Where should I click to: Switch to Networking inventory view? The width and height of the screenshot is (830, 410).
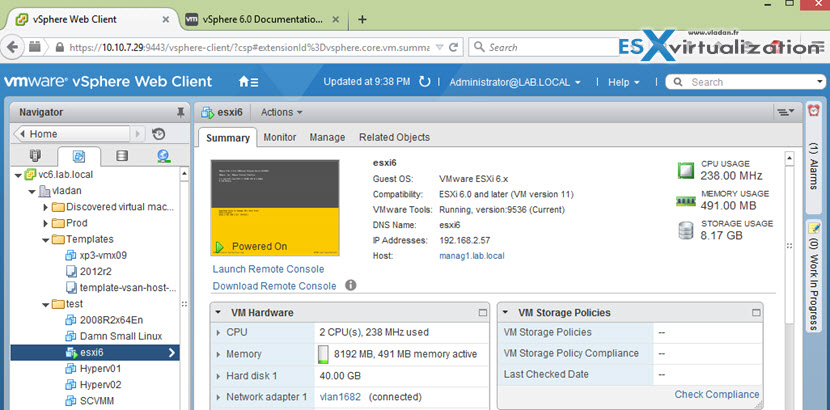tap(164, 156)
